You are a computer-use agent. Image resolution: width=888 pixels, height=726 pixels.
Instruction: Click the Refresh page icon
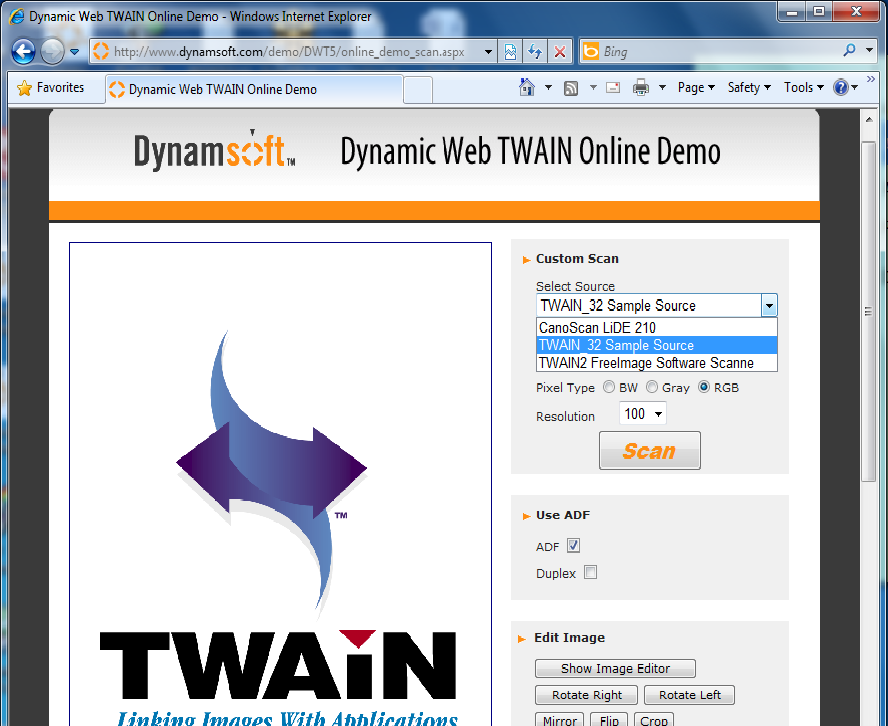(535, 52)
